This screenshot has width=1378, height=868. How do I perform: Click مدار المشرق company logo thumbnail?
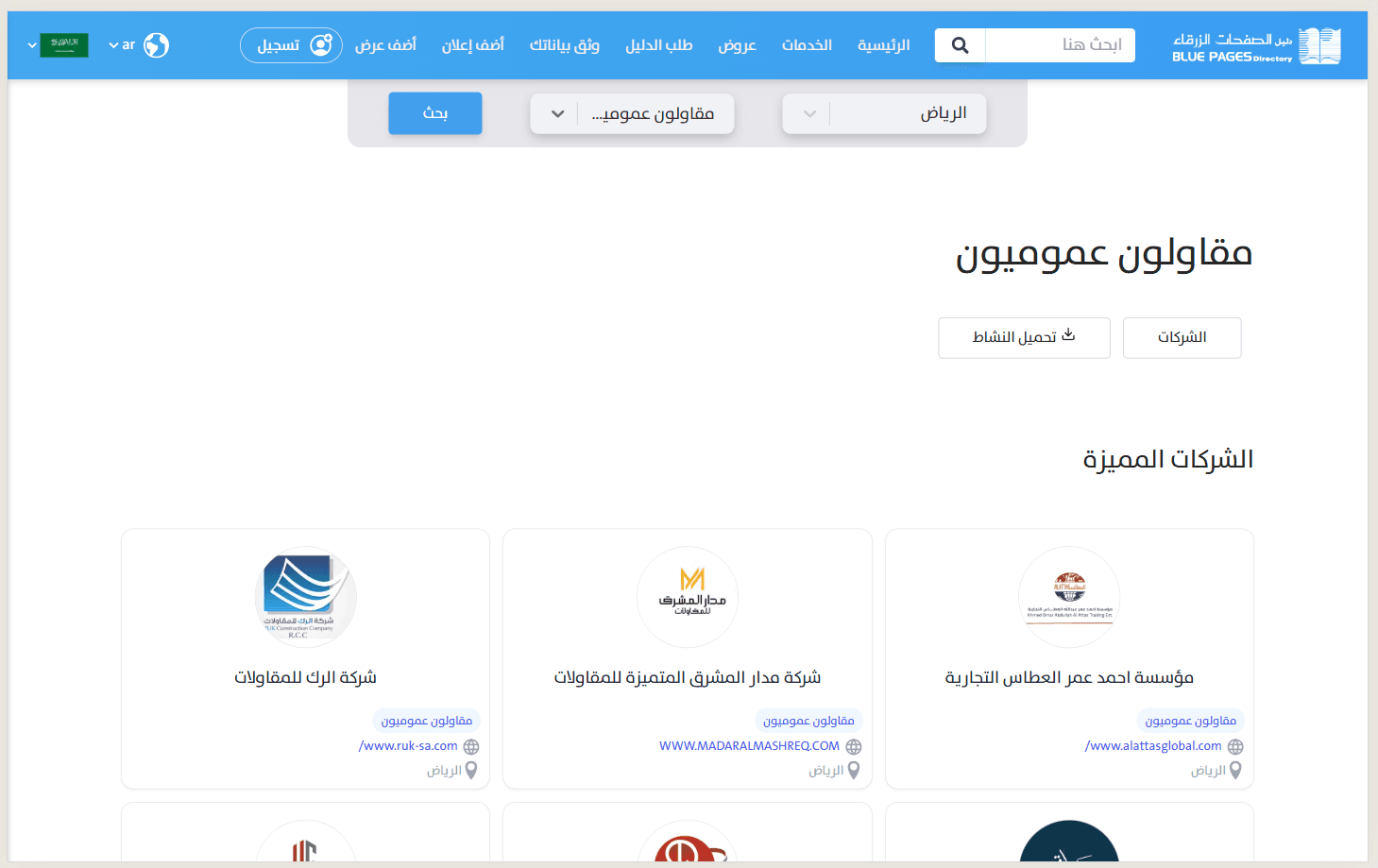(x=688, y=597)
